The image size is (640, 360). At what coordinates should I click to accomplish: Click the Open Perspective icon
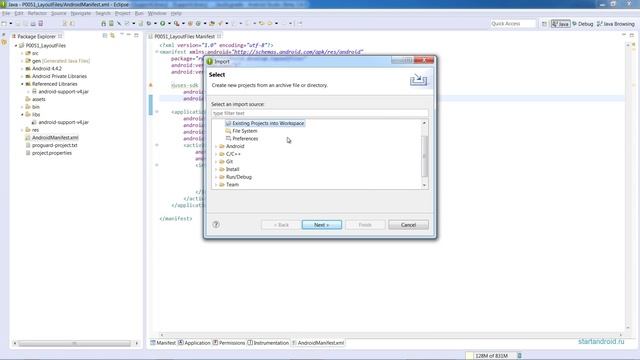pyautogui.click(x=544, y=24)
